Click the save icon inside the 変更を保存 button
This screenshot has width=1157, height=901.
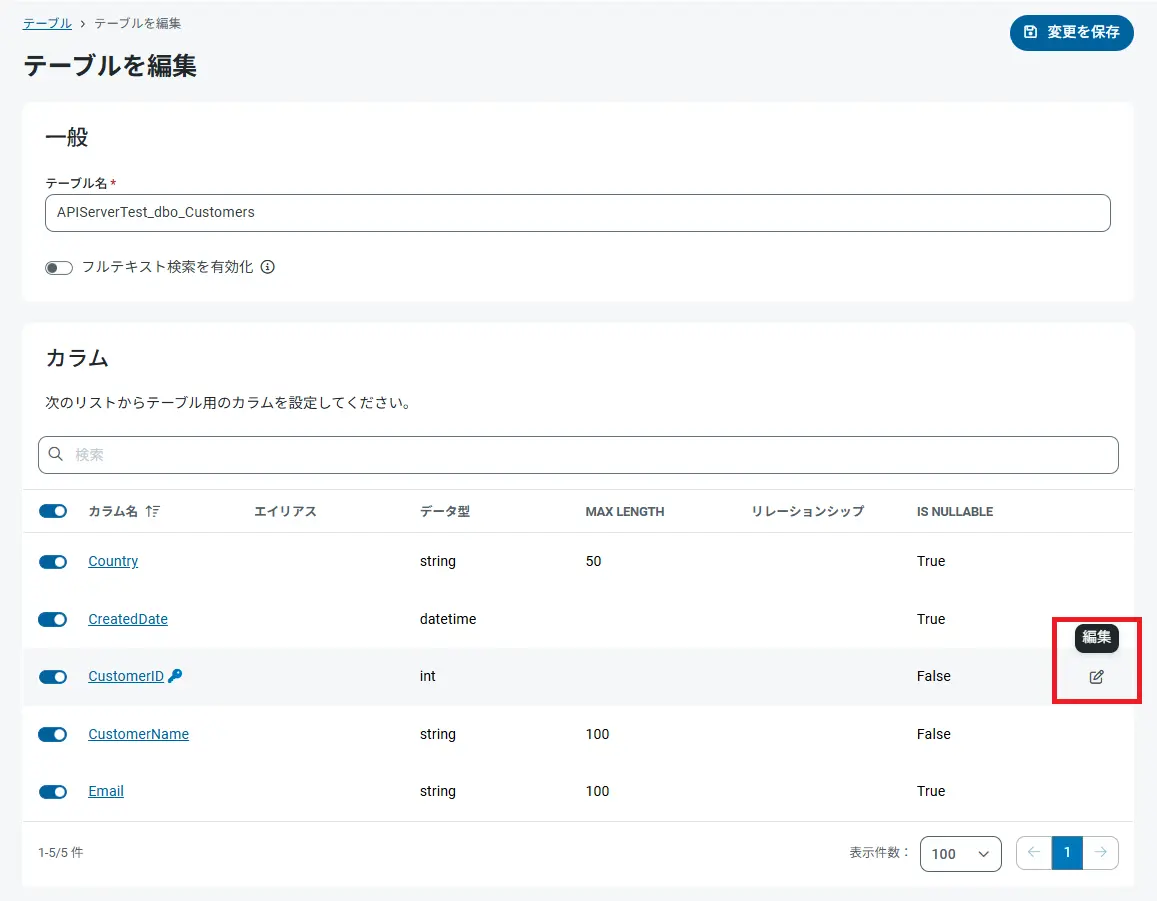click(x=1029, y=32)
